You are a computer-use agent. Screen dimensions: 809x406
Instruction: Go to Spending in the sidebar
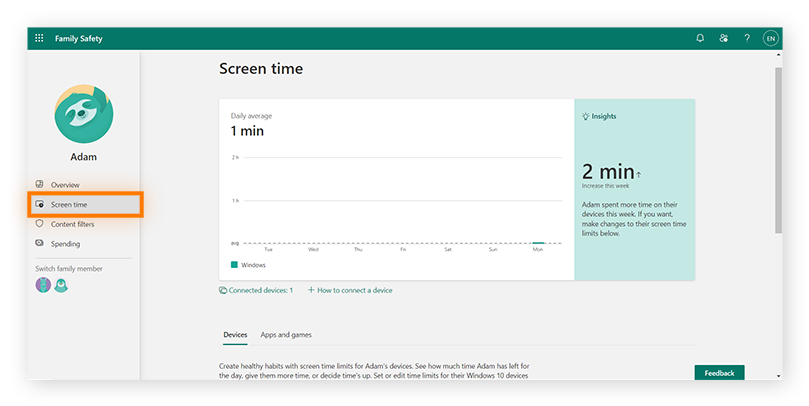(65, 244)
